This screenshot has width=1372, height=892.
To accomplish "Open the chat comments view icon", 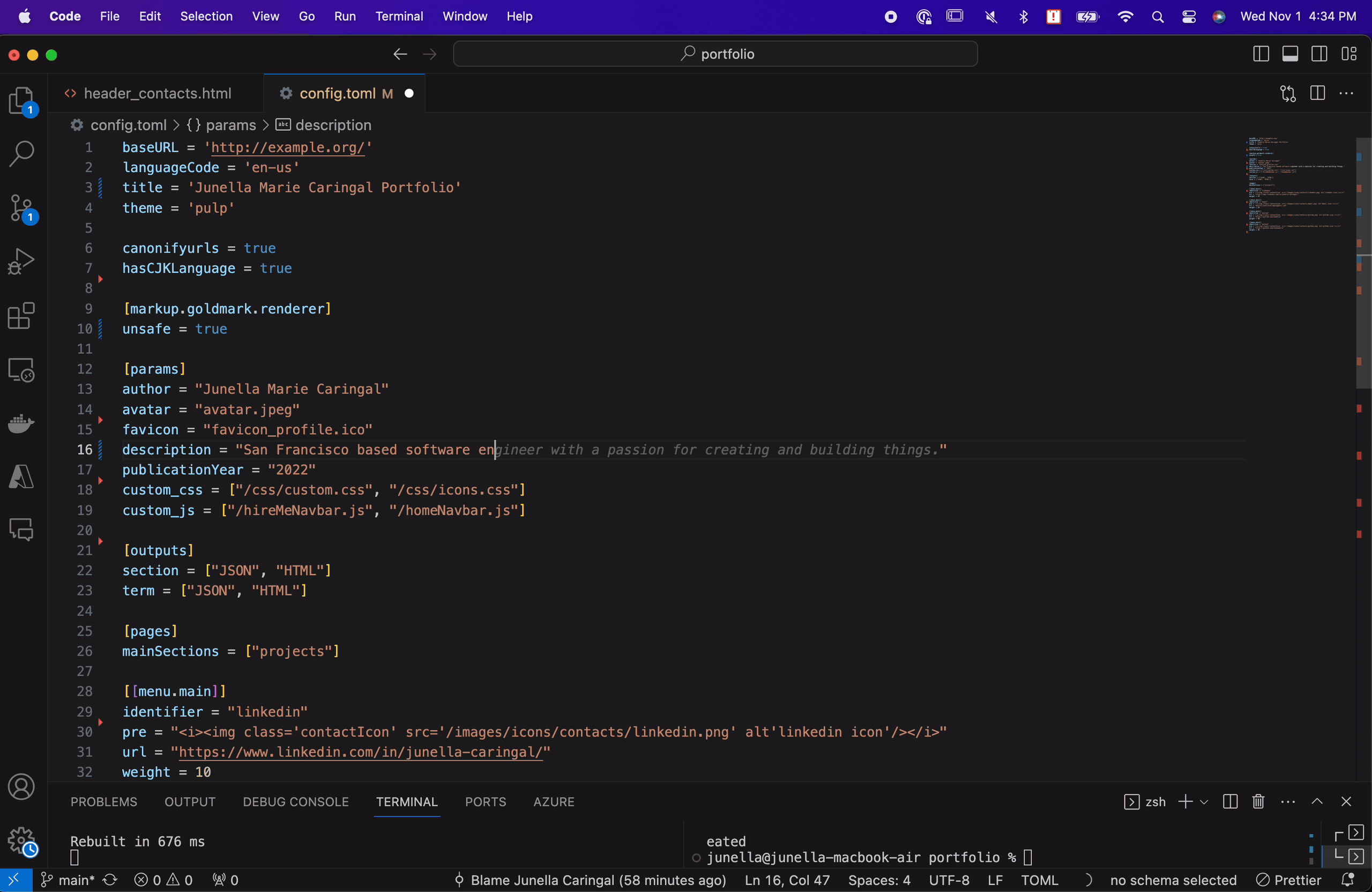I will (x=22, y=529).
